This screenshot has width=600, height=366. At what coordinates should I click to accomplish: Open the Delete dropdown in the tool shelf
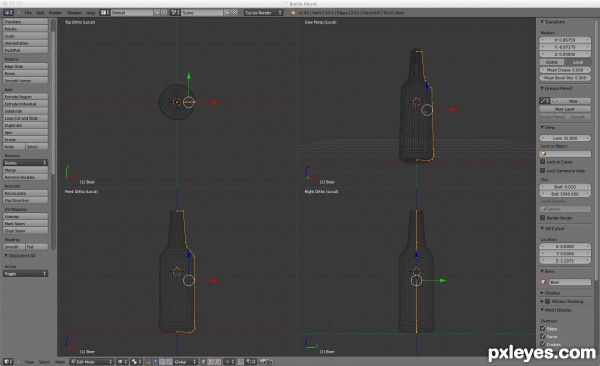(x=25, y=163)
